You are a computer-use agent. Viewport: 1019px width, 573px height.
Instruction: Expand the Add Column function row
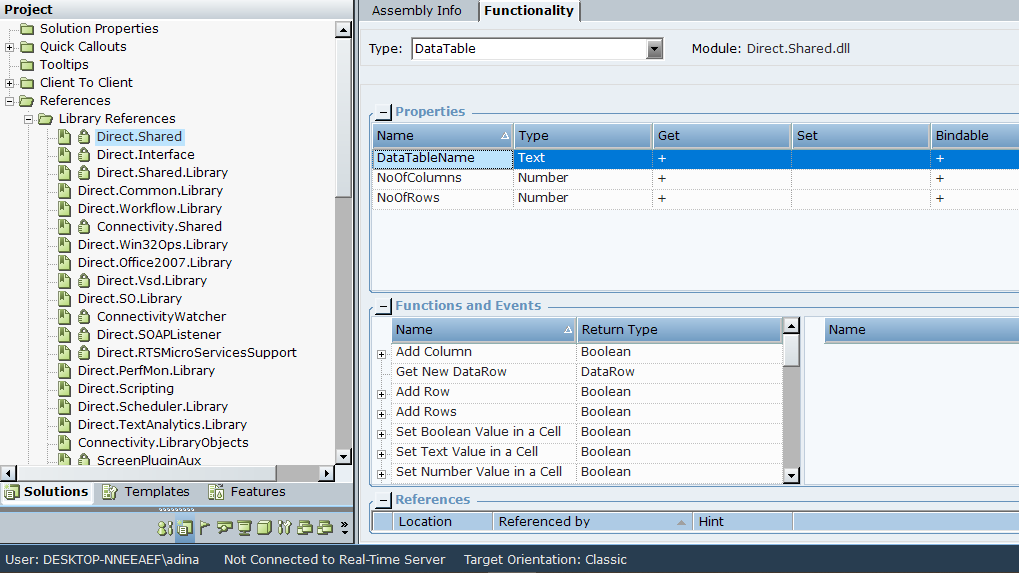coord(381,354)
